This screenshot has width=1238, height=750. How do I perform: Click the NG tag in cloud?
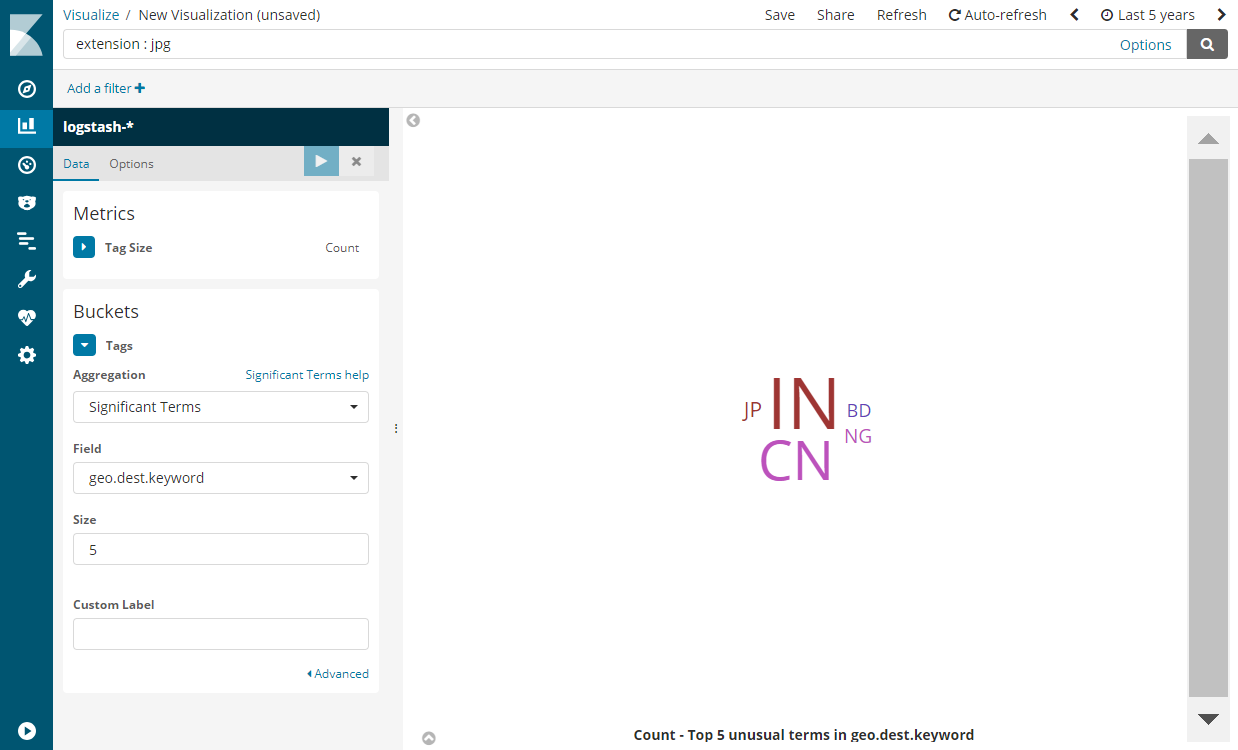pos(858,436)
